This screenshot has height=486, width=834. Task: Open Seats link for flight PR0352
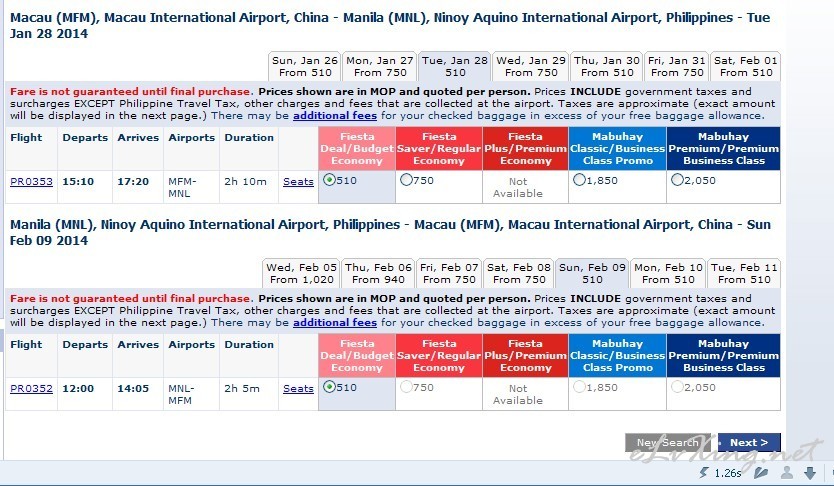tap(298, 388)
